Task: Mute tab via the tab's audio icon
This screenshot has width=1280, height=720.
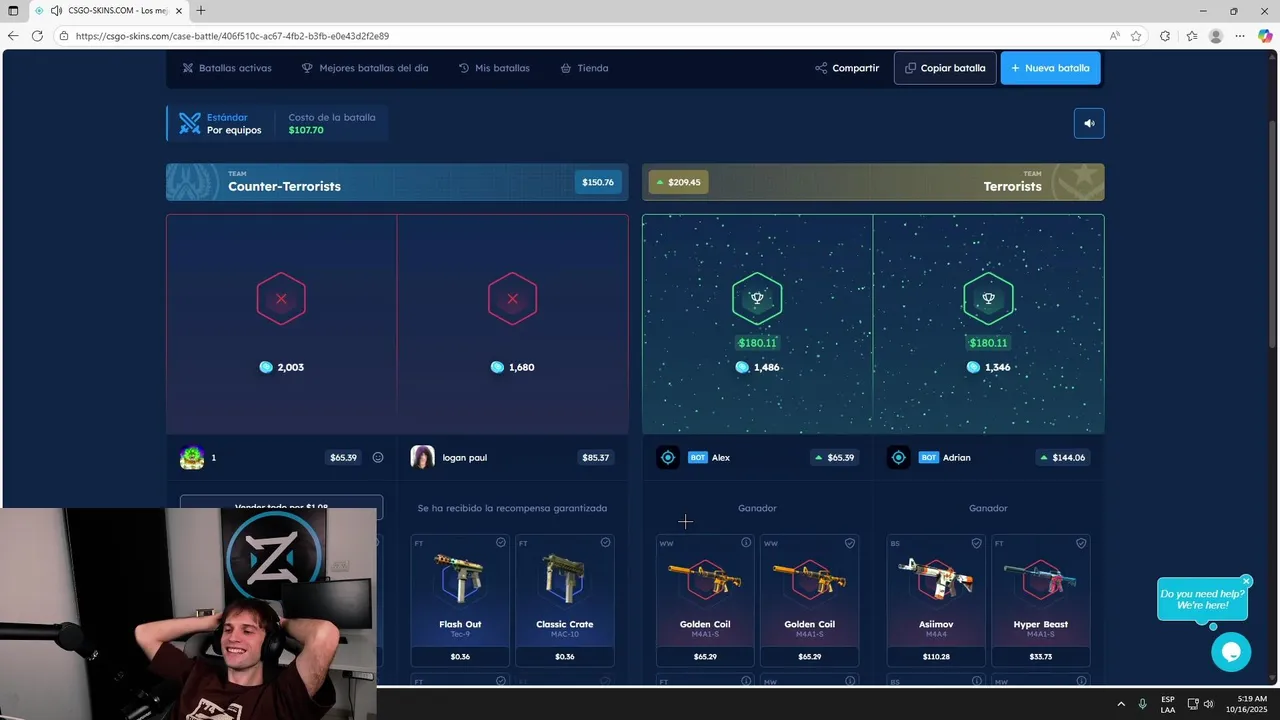Action: tap(57, 10)
